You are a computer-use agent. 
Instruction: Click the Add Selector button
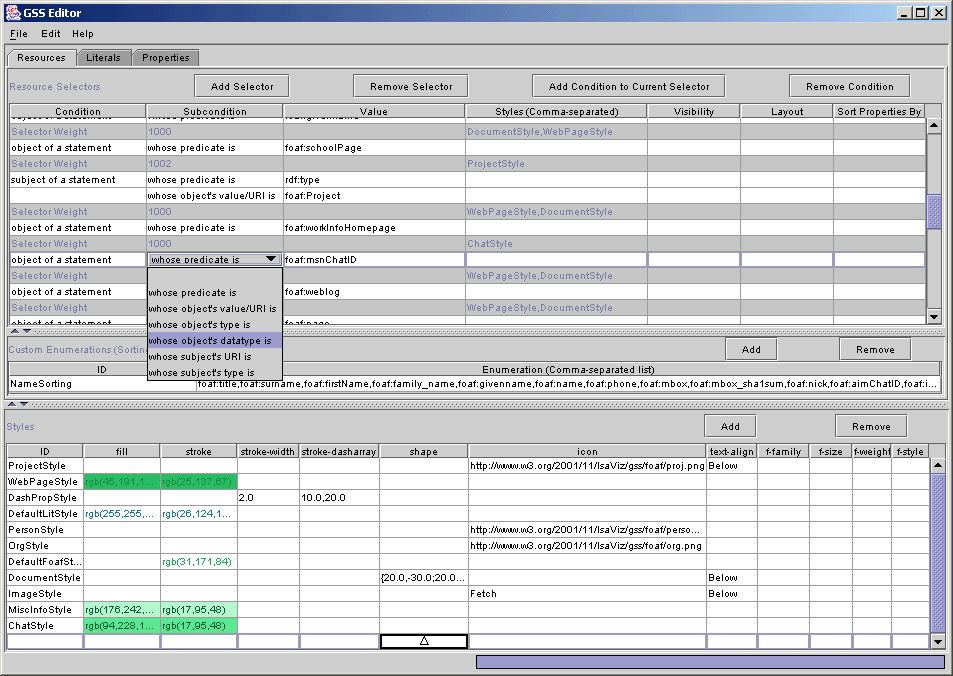(x=241, y=87)
